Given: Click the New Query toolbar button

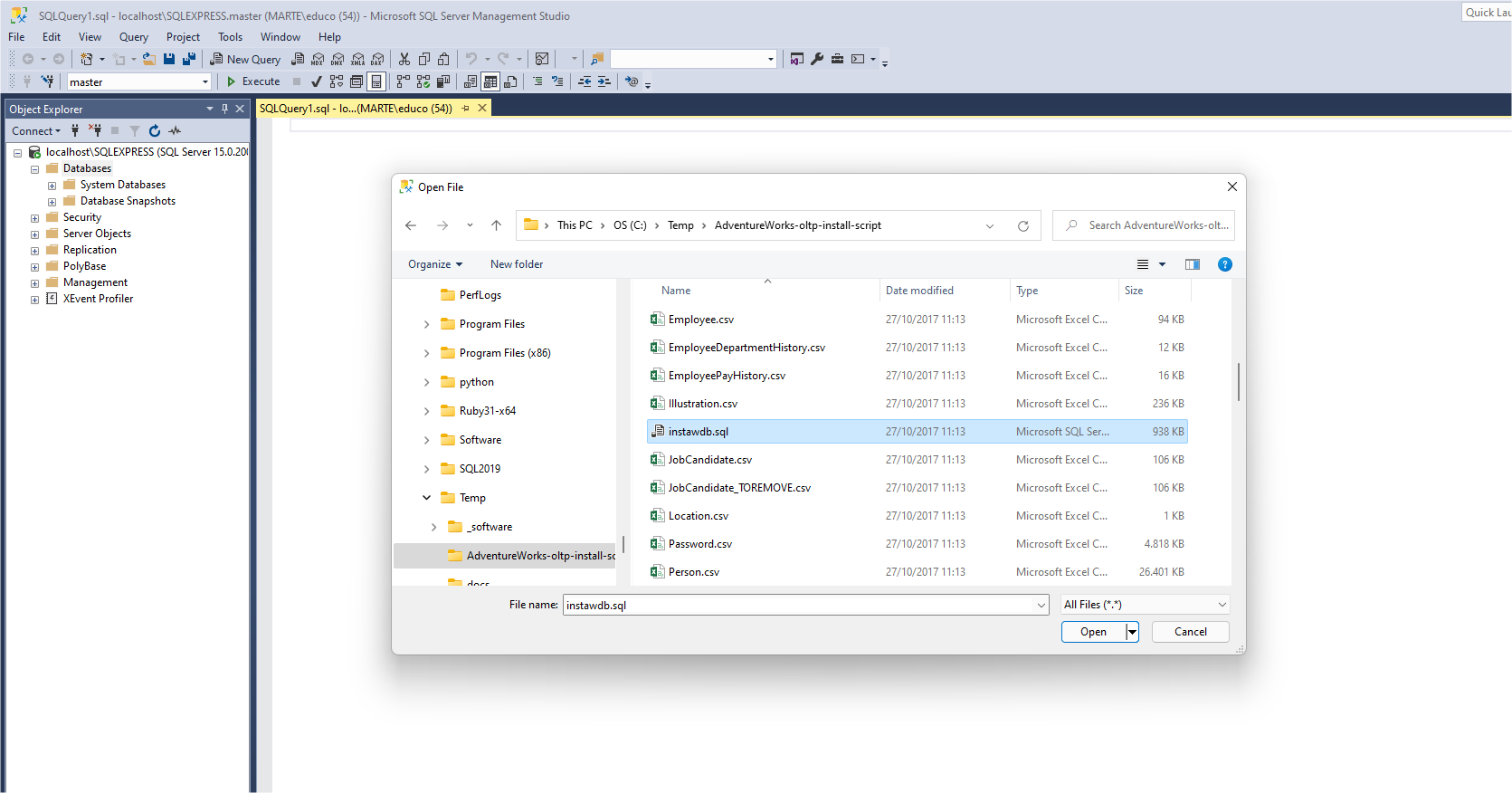Looking at the screenshot, I should coord(245,59).
